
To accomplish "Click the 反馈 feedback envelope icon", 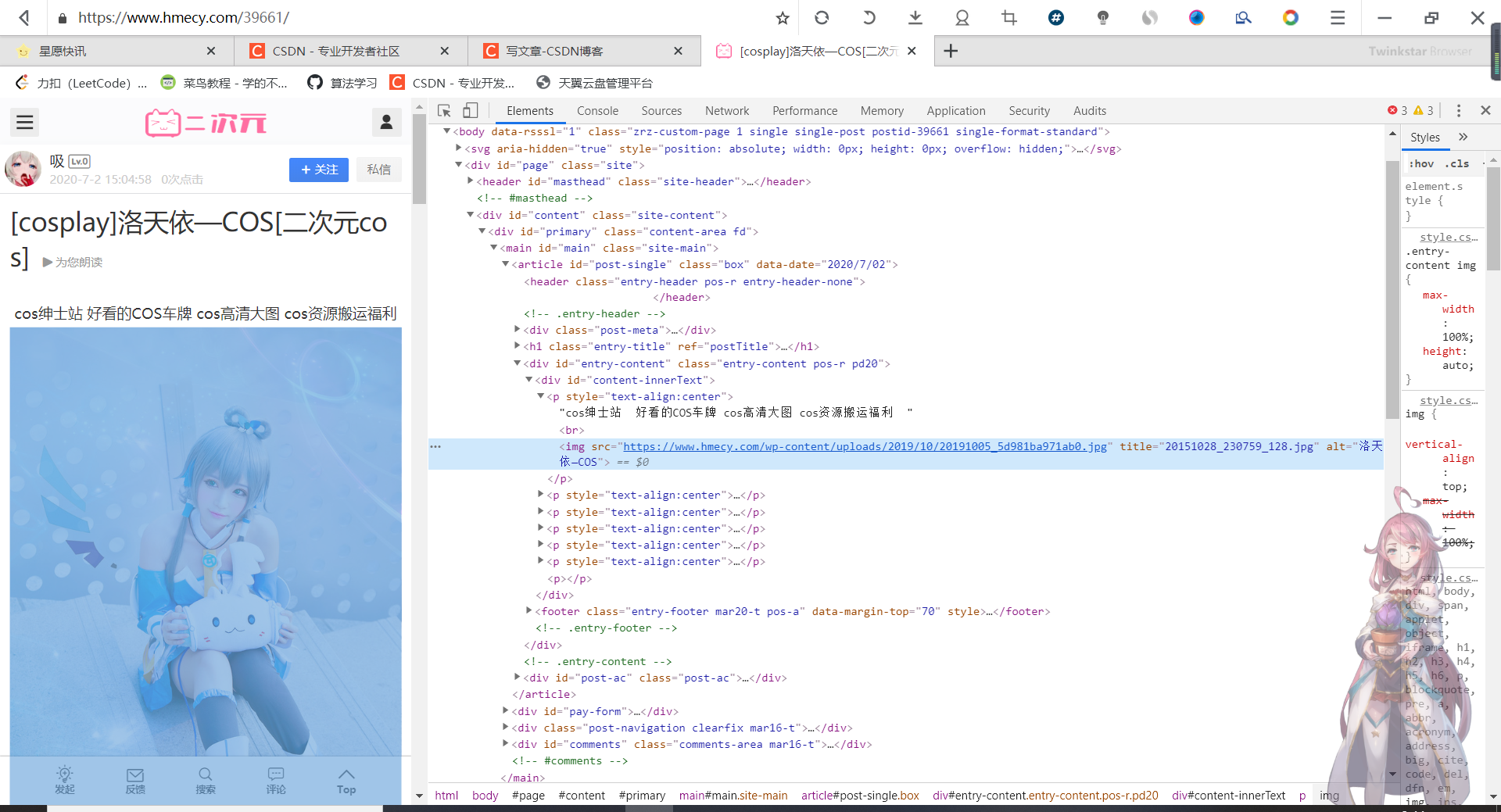I will pyautogui.click(x=135, y=779).
